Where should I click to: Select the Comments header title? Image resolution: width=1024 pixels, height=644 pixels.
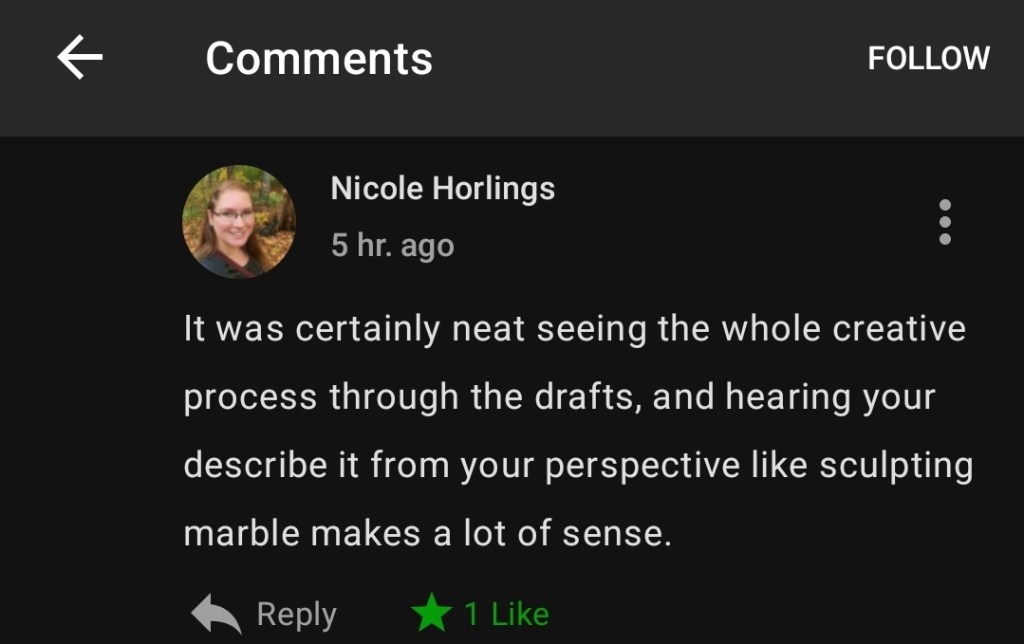[x=319, y=58]
